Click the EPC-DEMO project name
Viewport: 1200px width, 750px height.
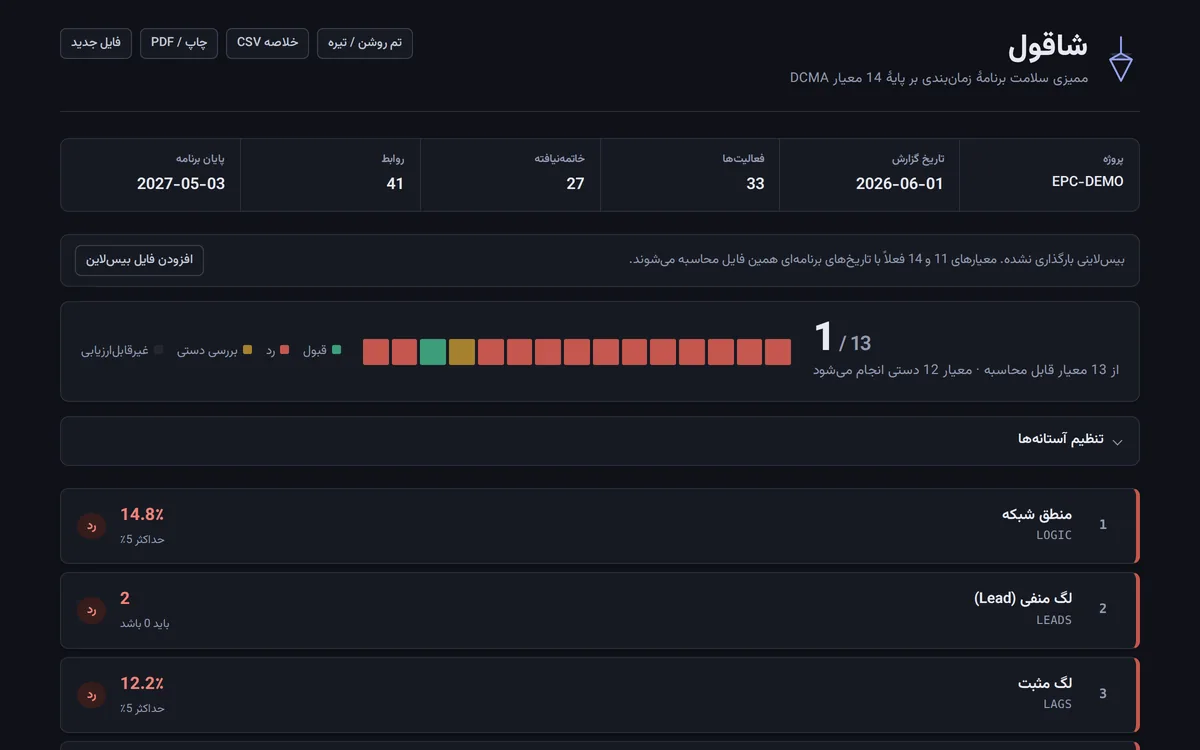click(1088, 182)
